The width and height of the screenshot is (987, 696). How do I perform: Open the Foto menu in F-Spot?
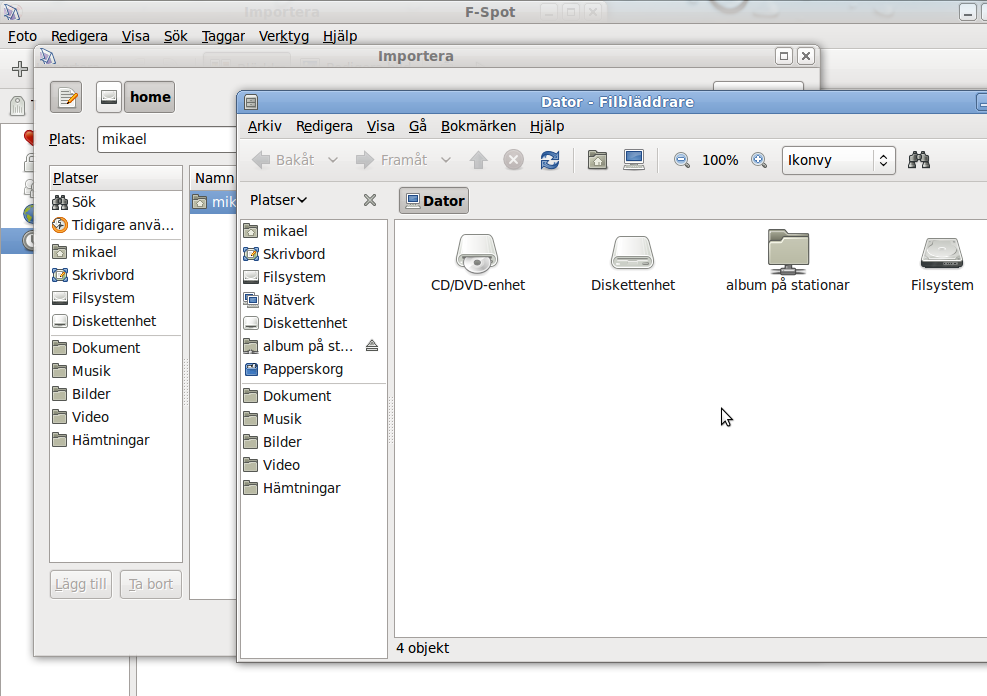click(23, 36)
